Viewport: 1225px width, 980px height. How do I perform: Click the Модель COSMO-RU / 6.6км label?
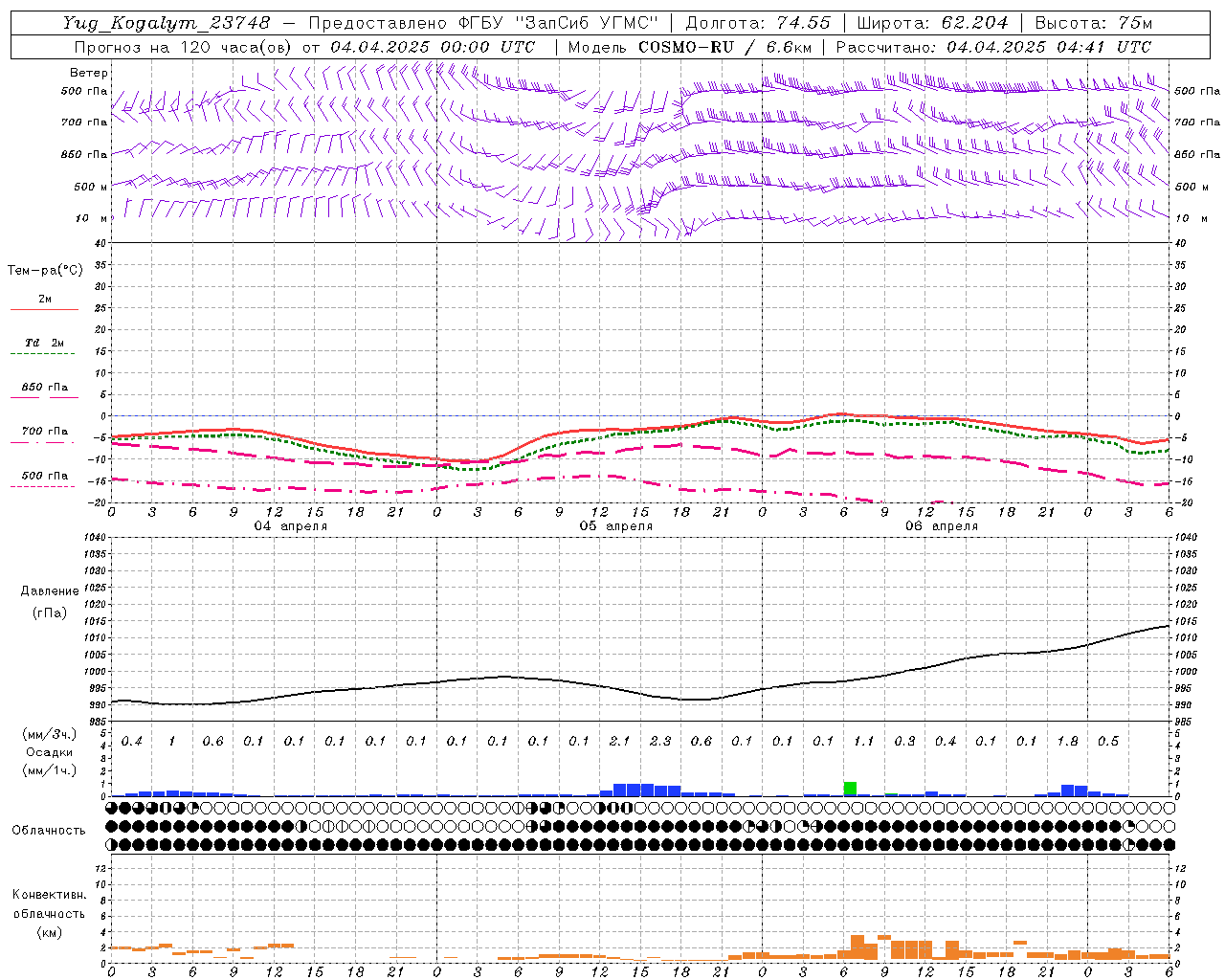point(690,47)
